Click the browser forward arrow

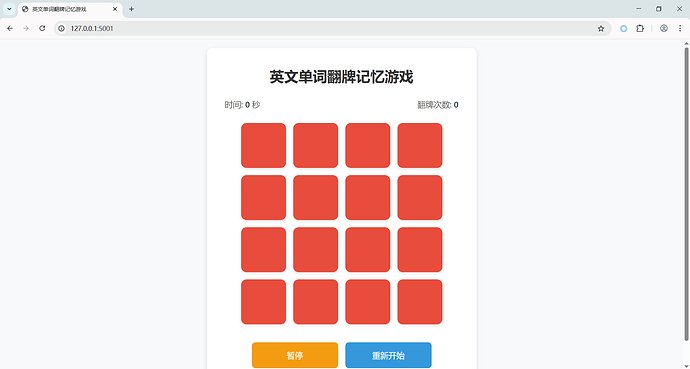26,28
